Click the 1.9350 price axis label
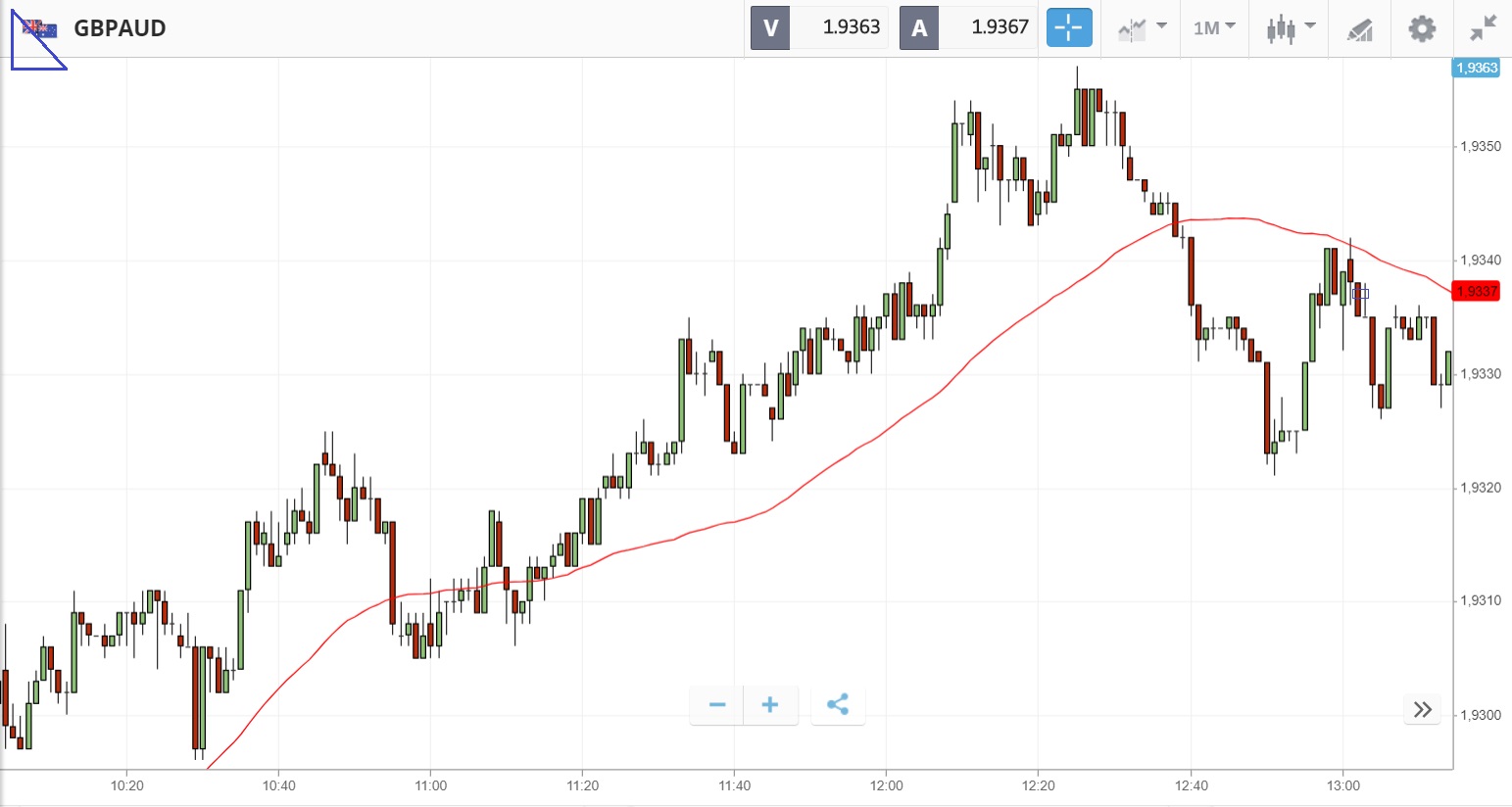Screen dimensions: 1512x807 click(x=1480, y=147)
